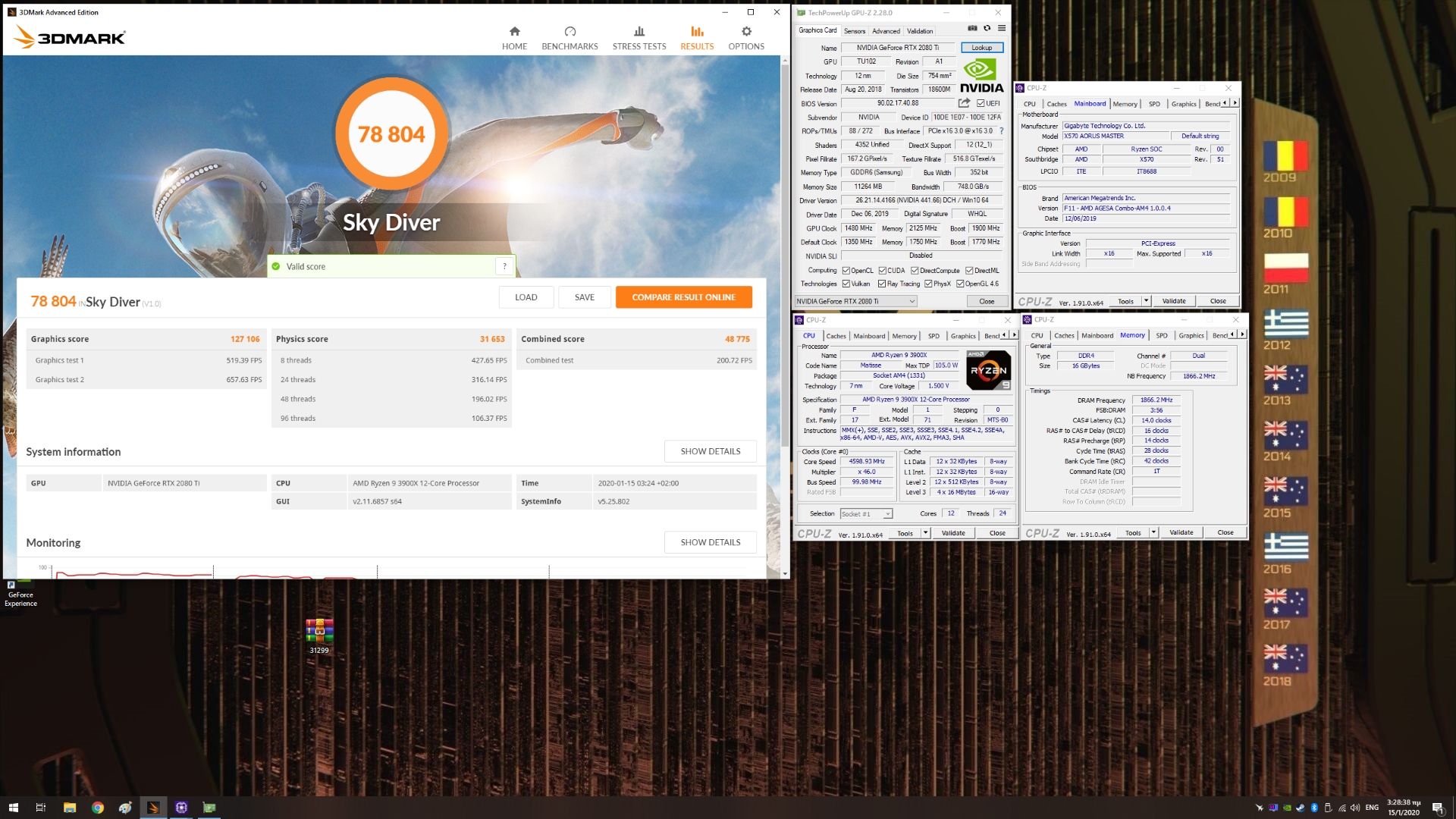Screen dimensions: 1456x819
Task: Toggle the CUDA checkbox
Action: coord(883,271)
